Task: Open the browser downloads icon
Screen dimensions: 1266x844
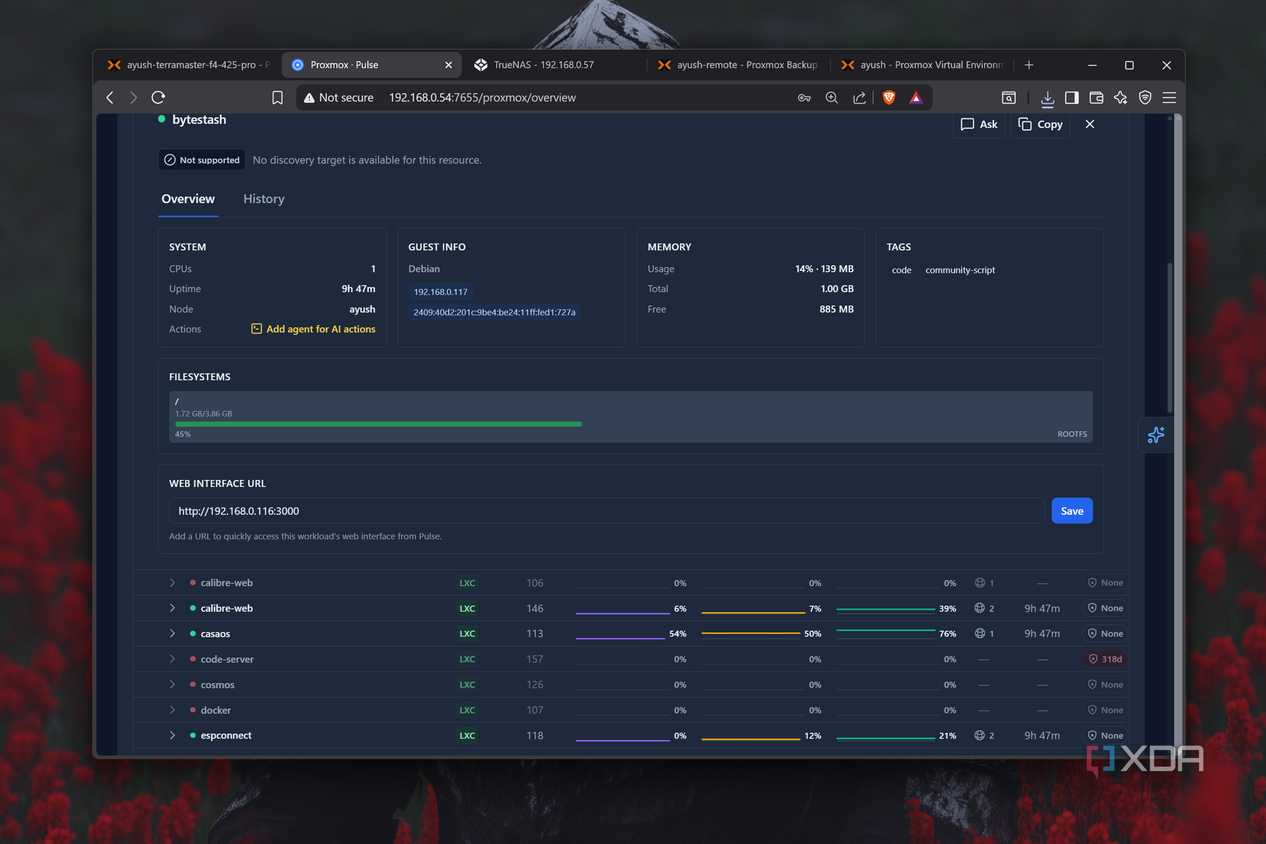Action: pos(1047,98)
